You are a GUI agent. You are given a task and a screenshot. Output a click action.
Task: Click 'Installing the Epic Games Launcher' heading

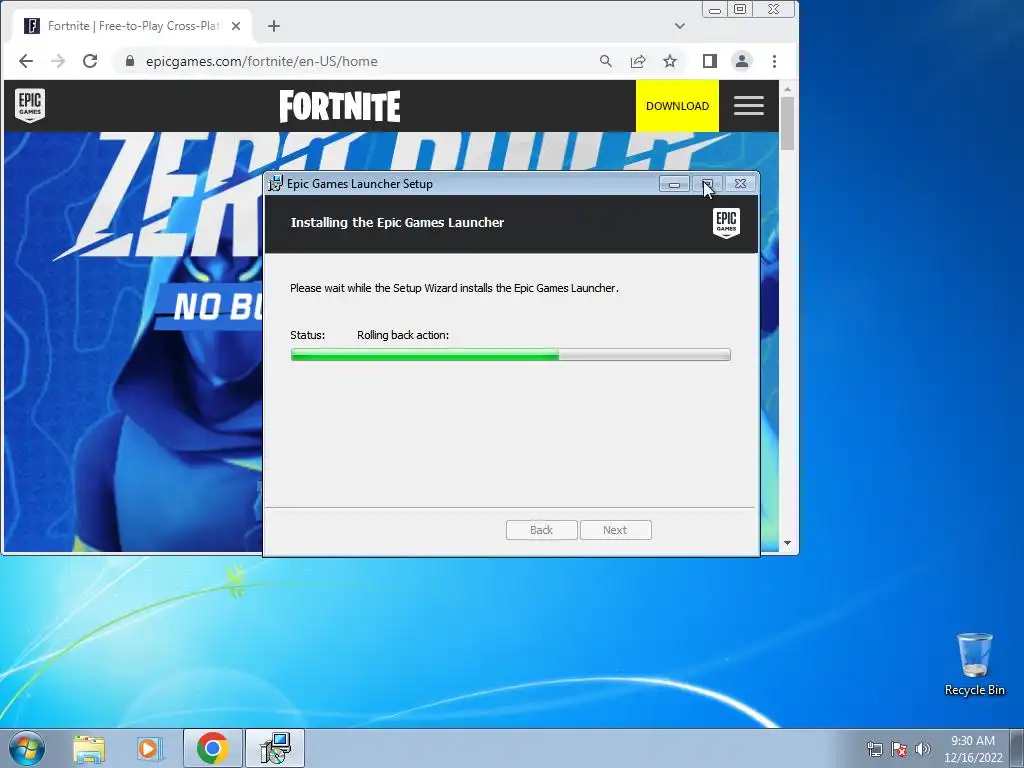point(397,223)
